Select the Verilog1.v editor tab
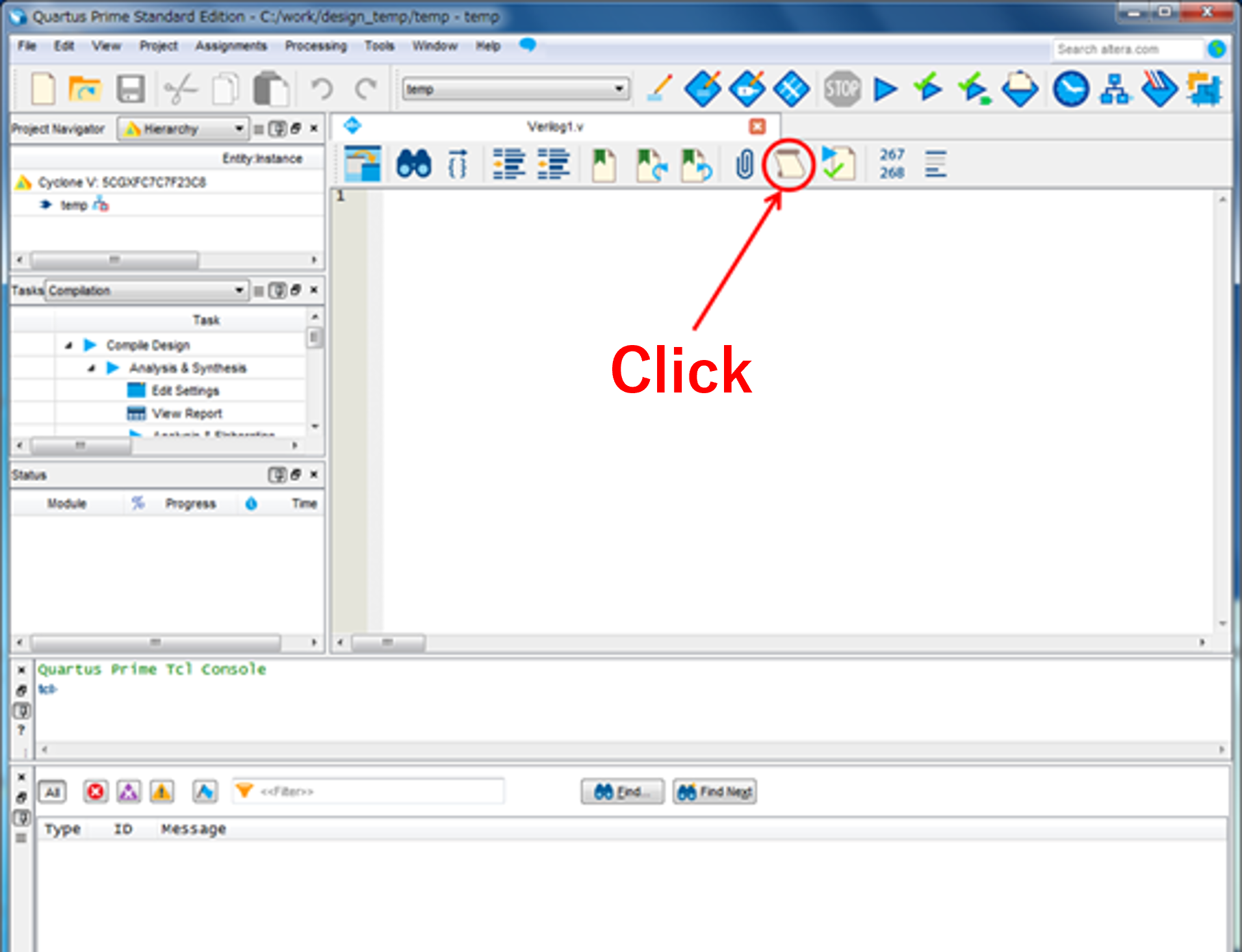The width and height of the screenshot is (1242, 952). 555,126
